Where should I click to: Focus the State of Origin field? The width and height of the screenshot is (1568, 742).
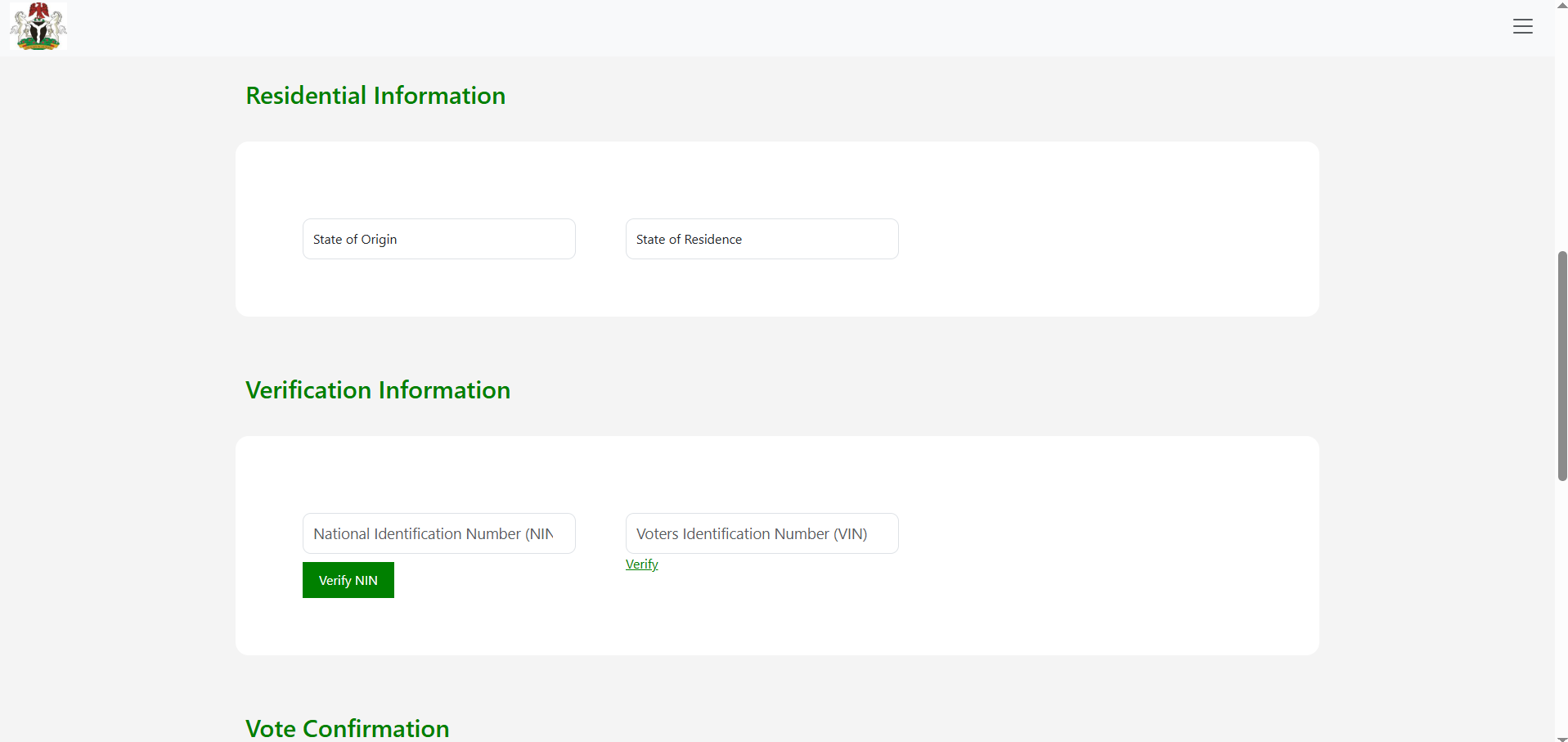click(439, 239)
